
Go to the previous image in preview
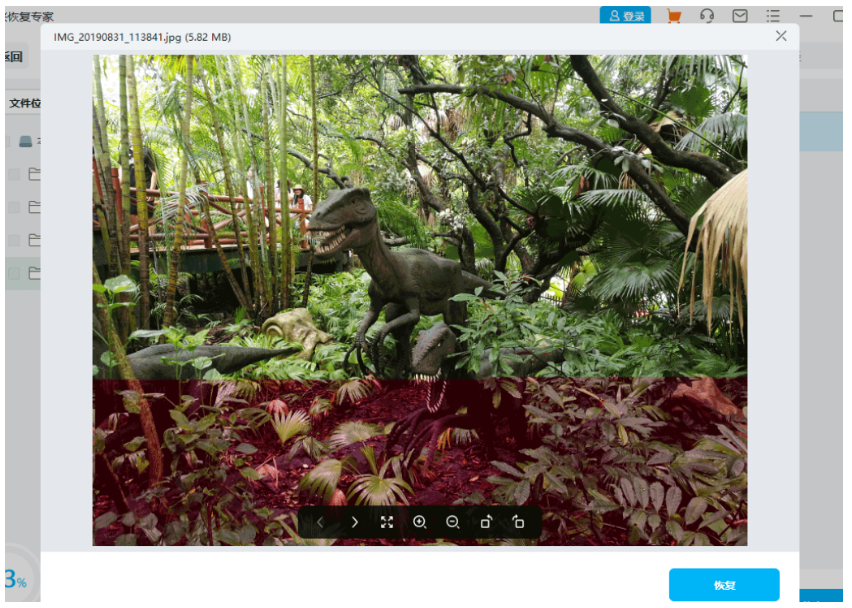[x=320, y=522]
